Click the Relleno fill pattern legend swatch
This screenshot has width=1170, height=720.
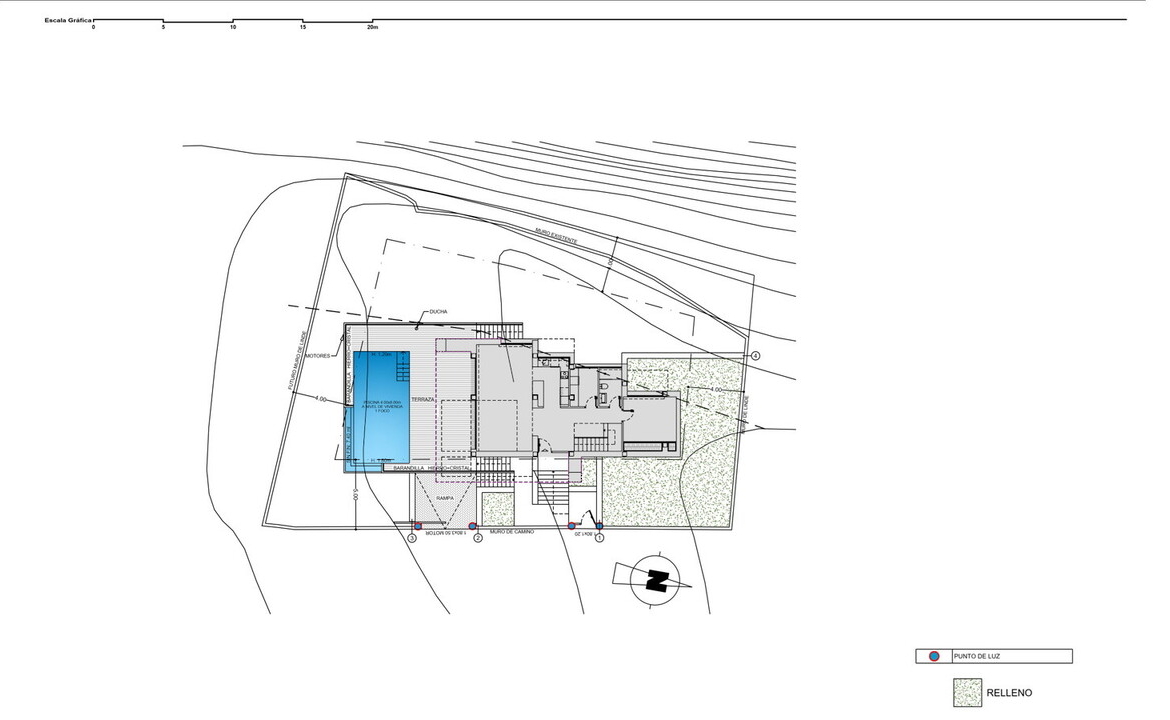(x=967, y=693)
